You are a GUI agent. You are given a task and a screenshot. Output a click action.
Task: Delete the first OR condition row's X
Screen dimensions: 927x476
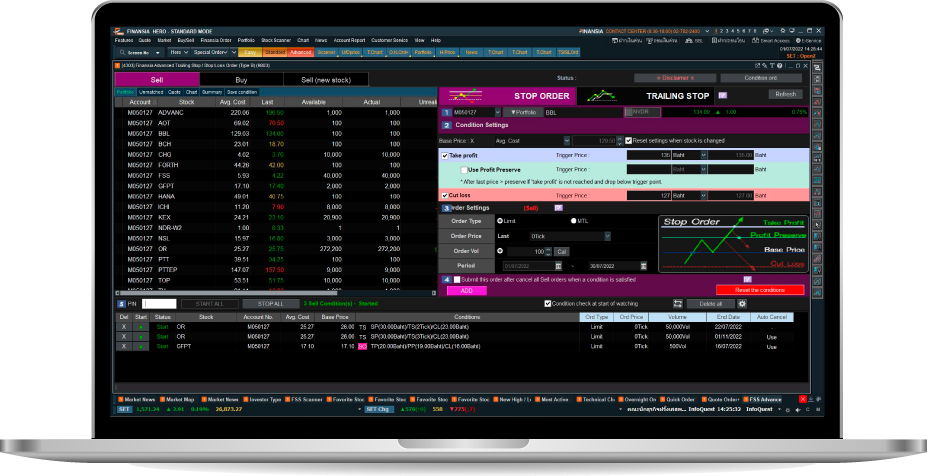(124, 326)
